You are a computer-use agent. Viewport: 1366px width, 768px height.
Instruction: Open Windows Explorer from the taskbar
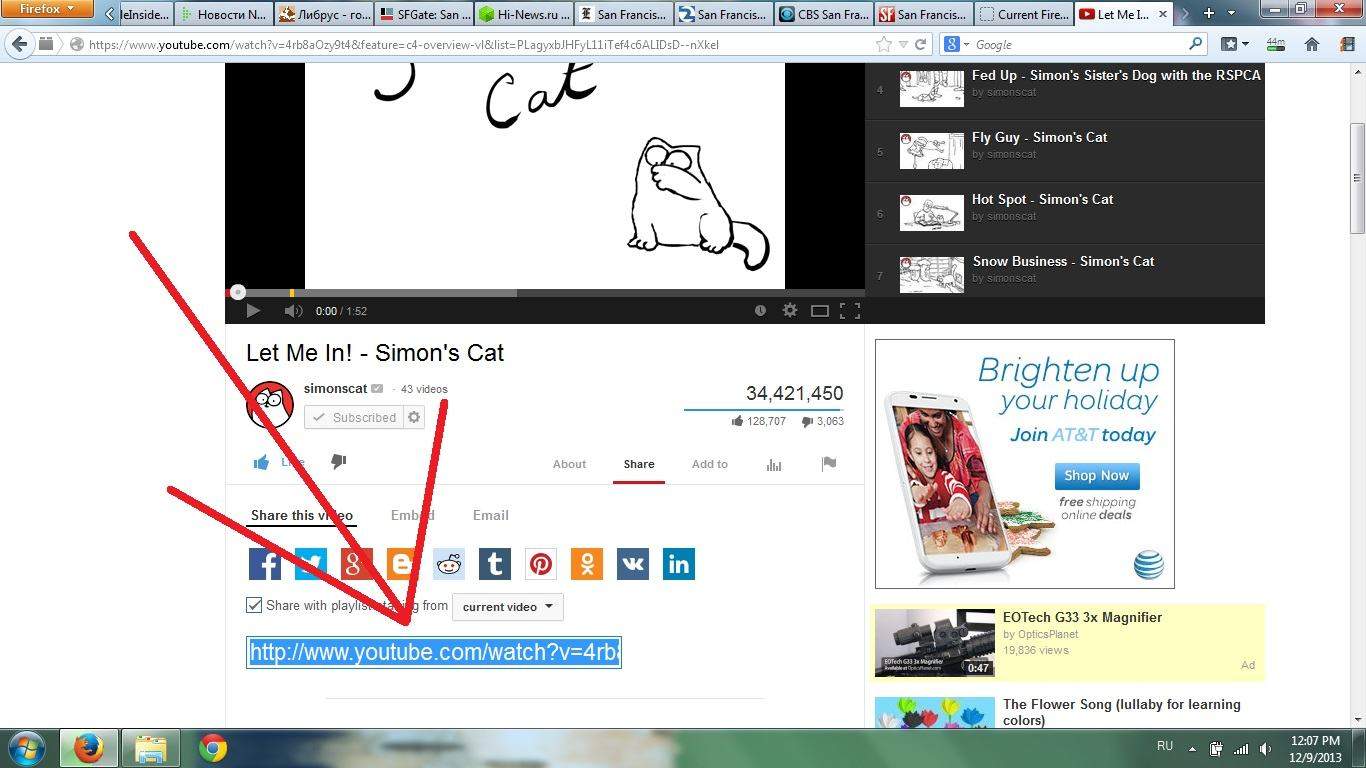[x=151, y=748]
